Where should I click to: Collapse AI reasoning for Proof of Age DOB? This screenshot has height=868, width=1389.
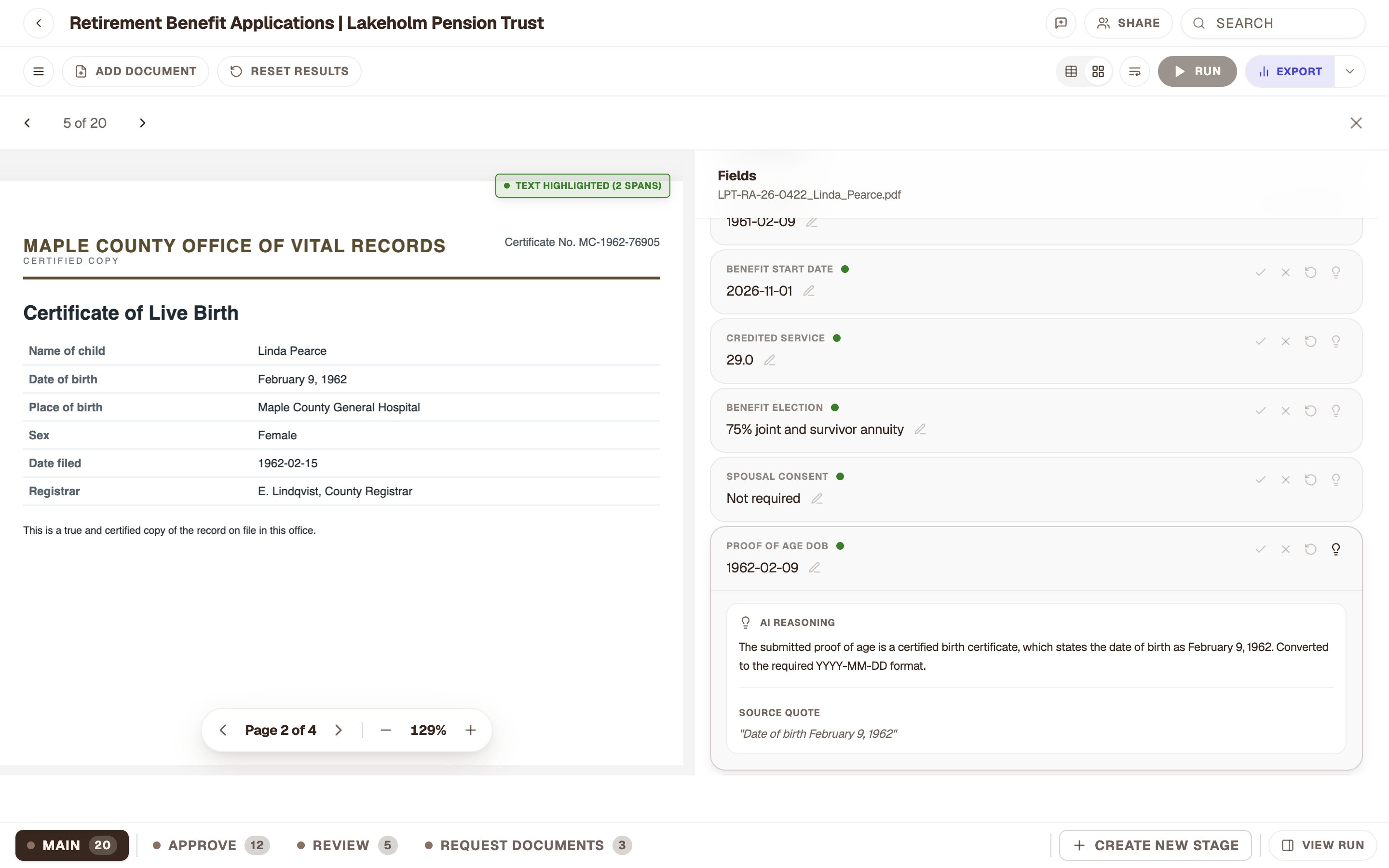click(x=1335, y=549)
